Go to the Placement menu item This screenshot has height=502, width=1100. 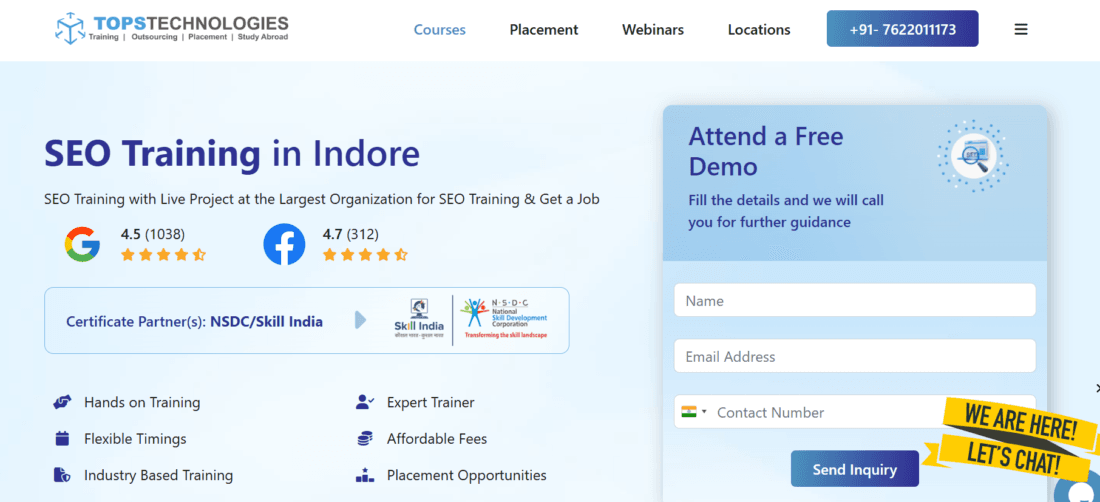(544, 29)
